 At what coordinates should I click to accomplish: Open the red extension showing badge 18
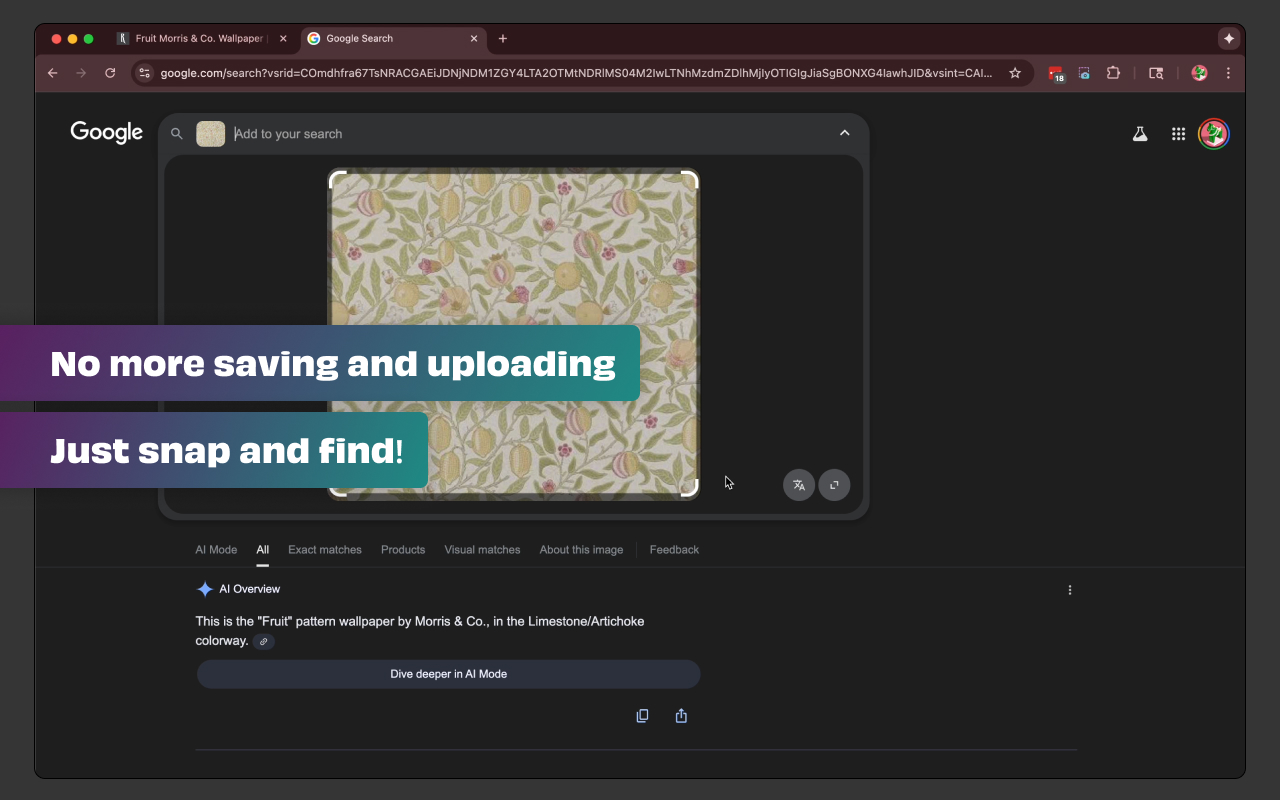(x=1056, y=73)
